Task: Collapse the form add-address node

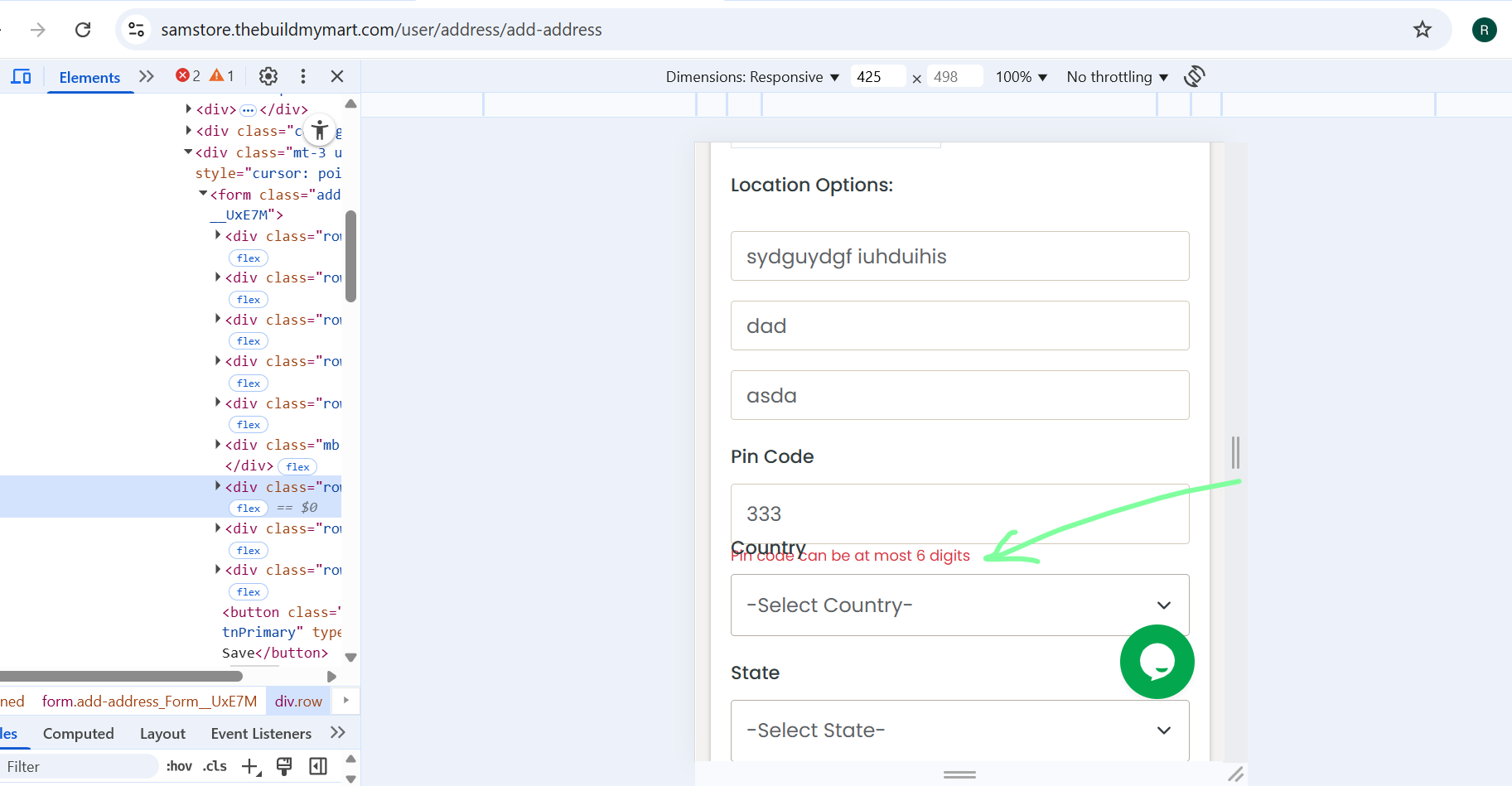Action: click(x=203, y=194)
